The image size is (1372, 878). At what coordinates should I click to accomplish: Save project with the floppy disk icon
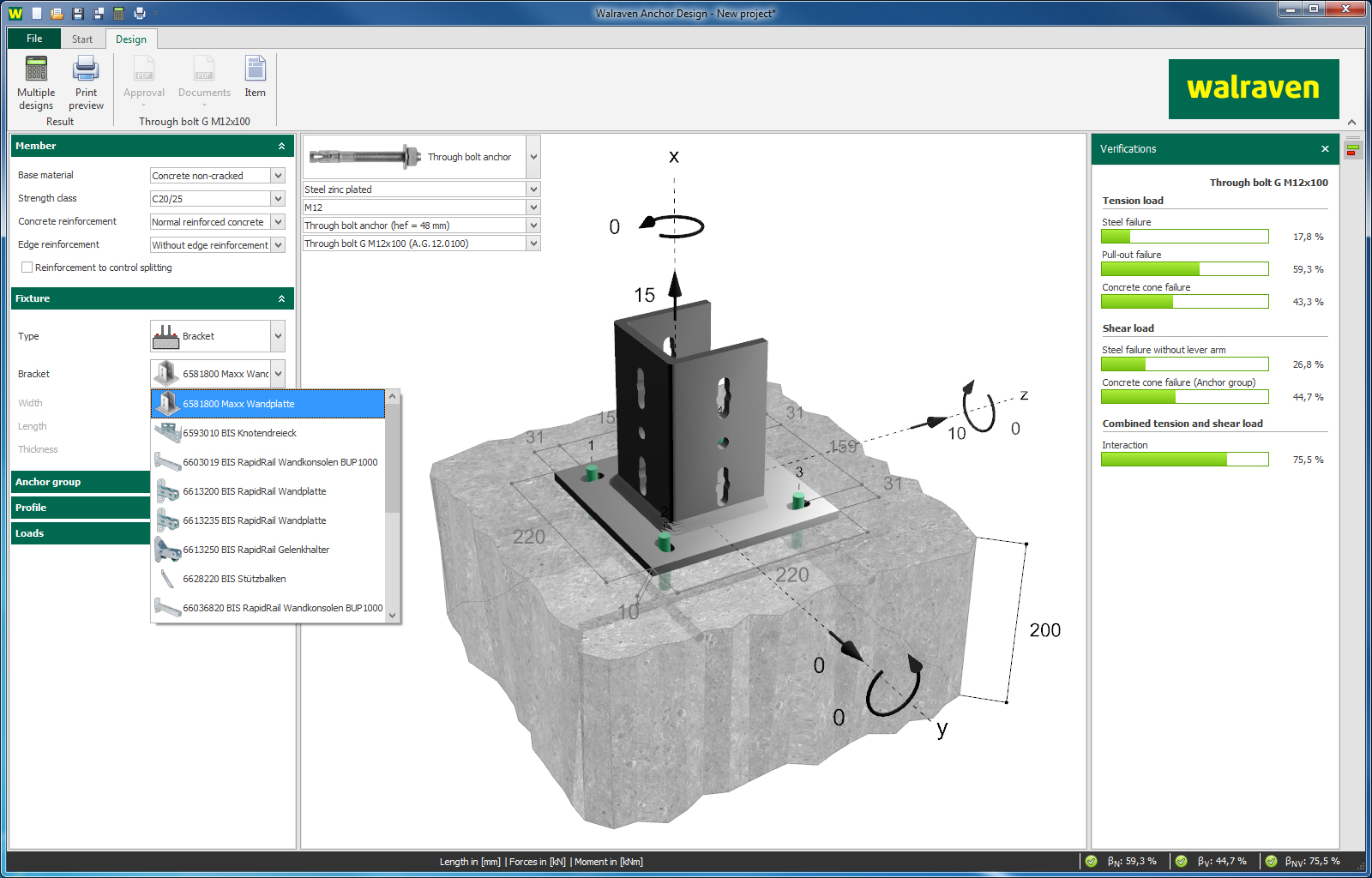pos(77,13)
